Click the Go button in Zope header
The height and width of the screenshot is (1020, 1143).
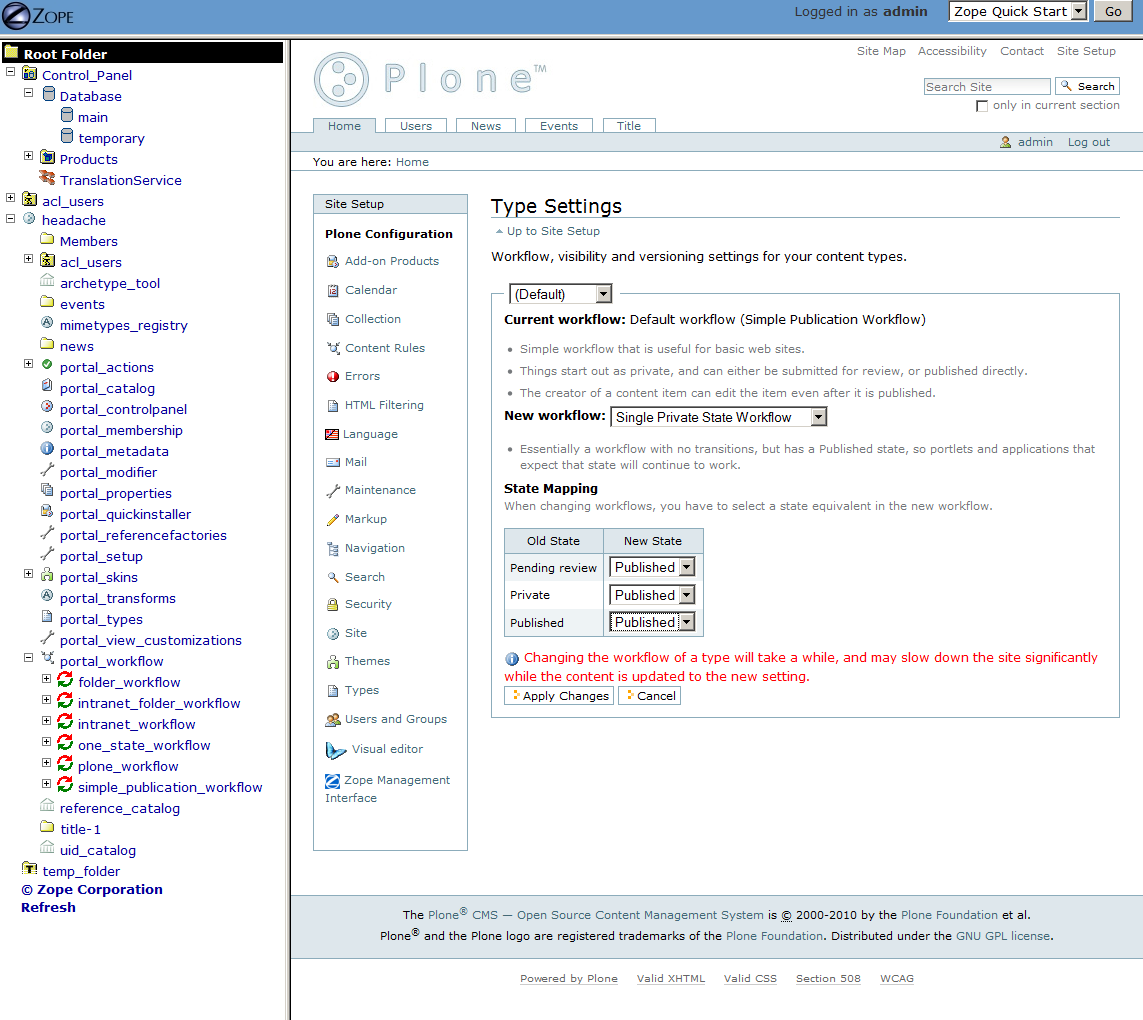pyautogui.click(x=1113, y=12)
